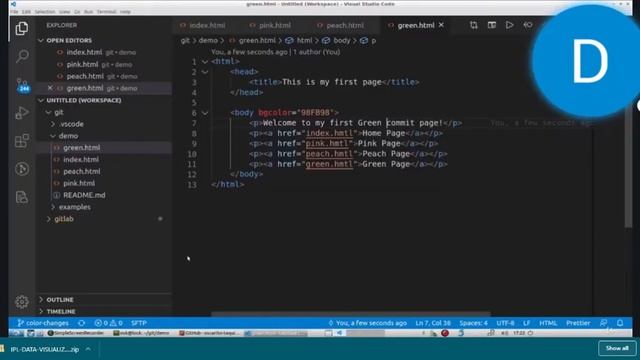Open the Search view in activity bar
640x360 pixels.
pyautogui.click(x=22, y=56)
